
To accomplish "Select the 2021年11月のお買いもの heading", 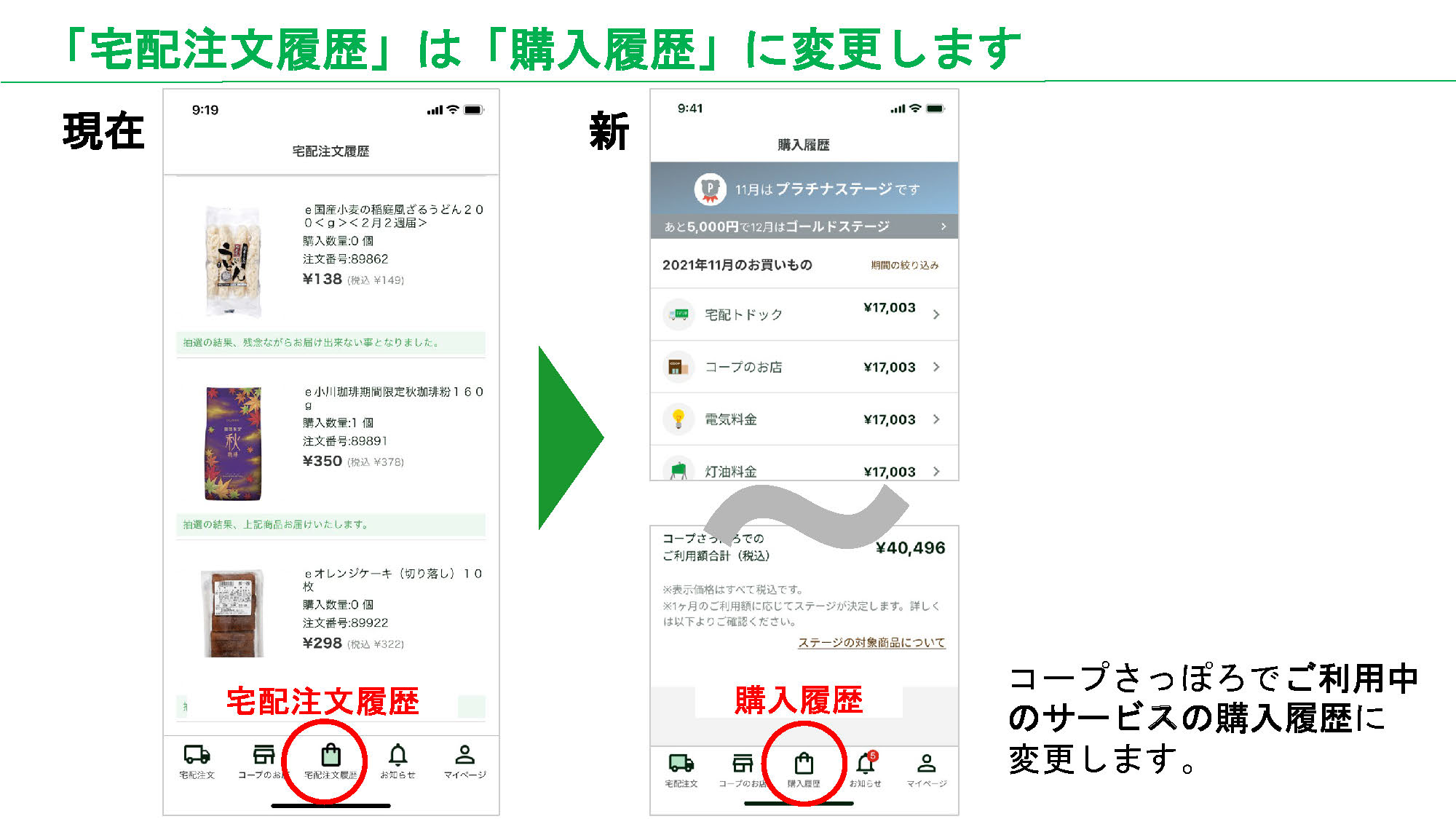I will (737, 265).
